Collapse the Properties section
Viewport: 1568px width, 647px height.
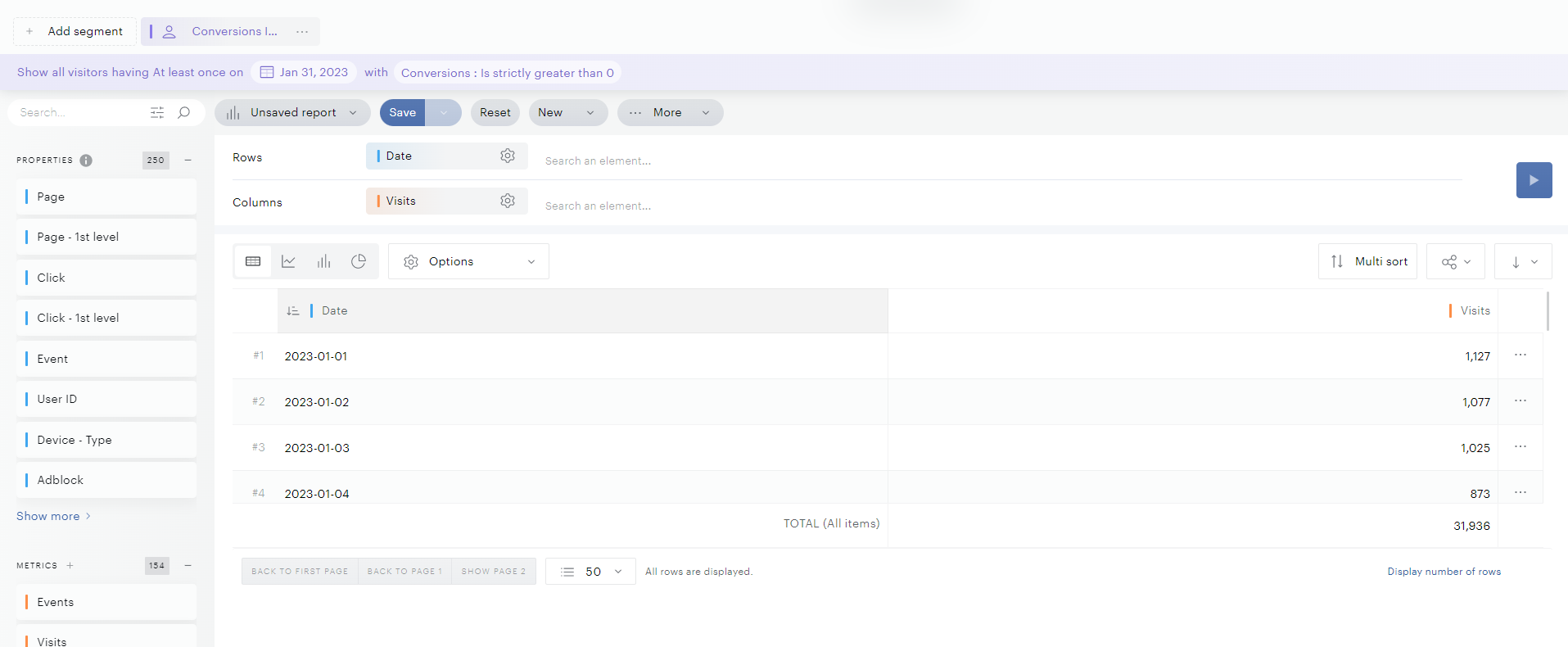point(188,160)
